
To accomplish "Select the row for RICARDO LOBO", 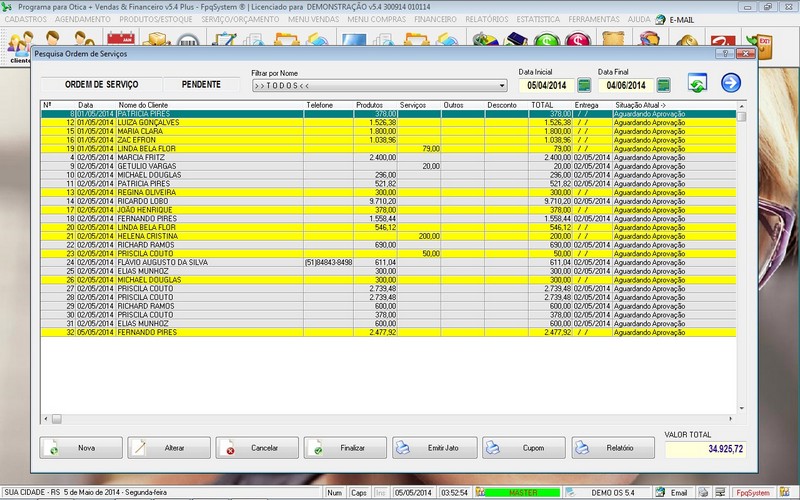I will (x=388, y=201).
